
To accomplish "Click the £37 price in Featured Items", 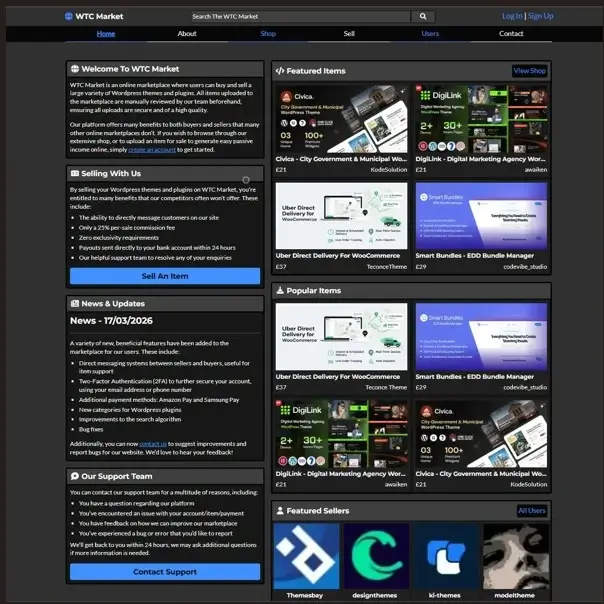I will 281,267.
